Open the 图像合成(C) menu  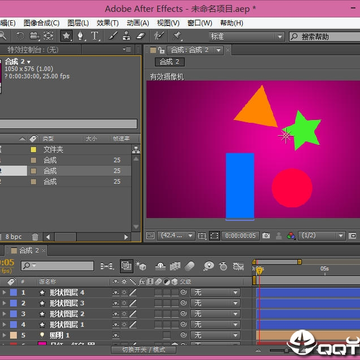point(41,23)
